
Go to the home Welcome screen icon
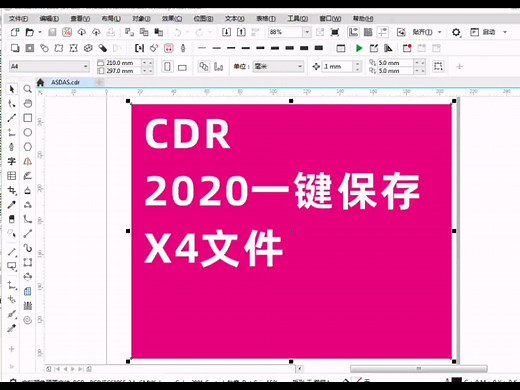(x=40, y=82)
